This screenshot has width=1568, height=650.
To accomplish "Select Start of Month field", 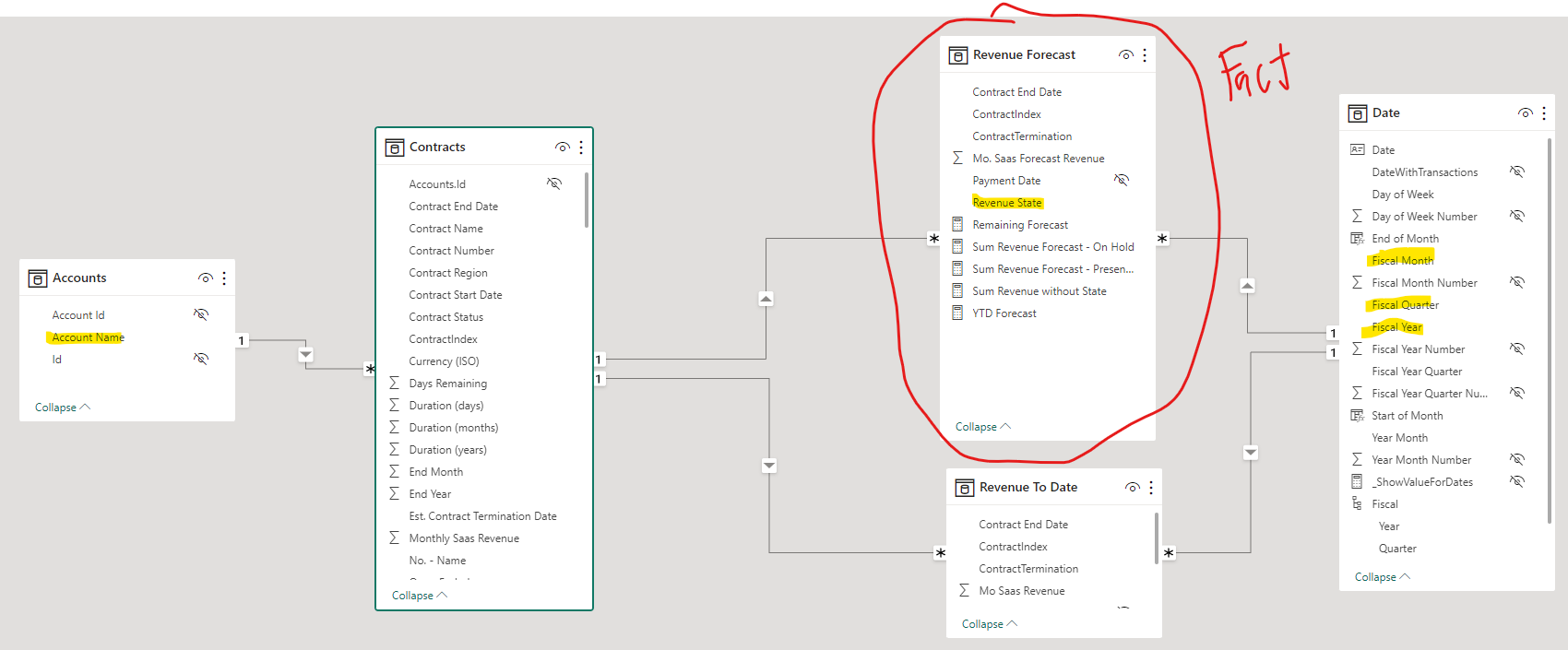I will tap(1408, 416).
